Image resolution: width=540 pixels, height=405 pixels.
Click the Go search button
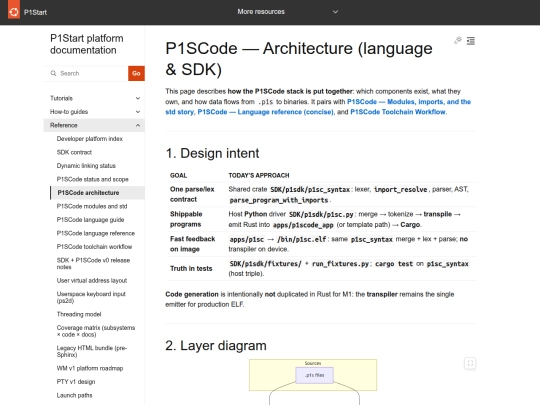(136, 73)
